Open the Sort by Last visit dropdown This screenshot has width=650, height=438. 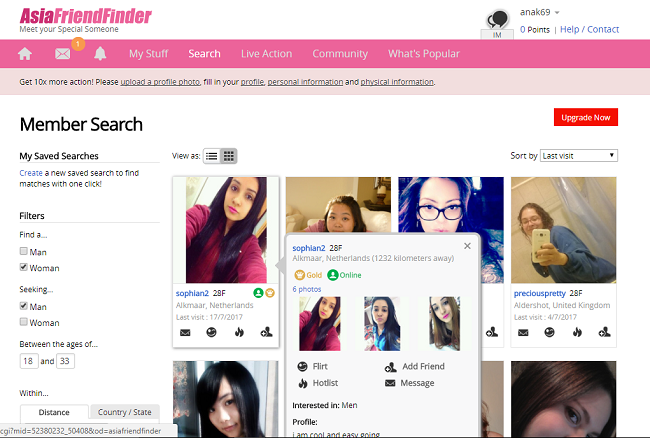579,156
